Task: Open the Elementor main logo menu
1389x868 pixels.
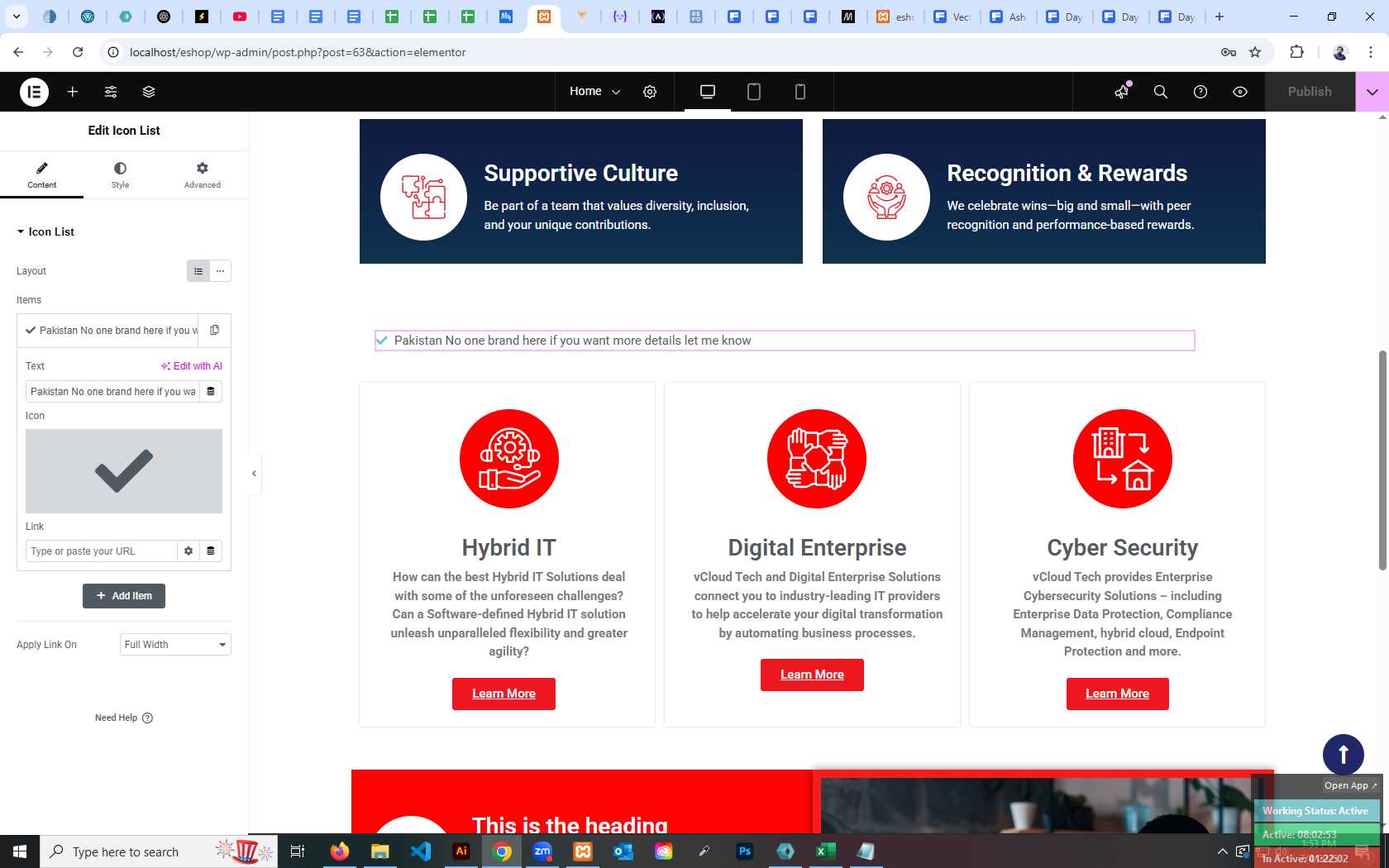Action: point(34,92)
